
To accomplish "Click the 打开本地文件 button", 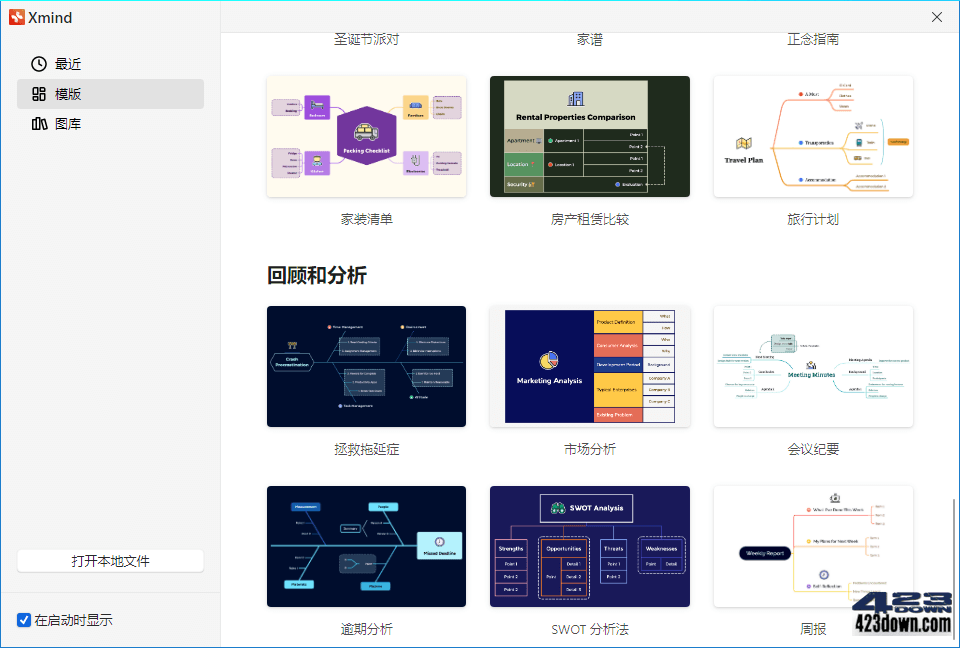I will coord(110,560).
